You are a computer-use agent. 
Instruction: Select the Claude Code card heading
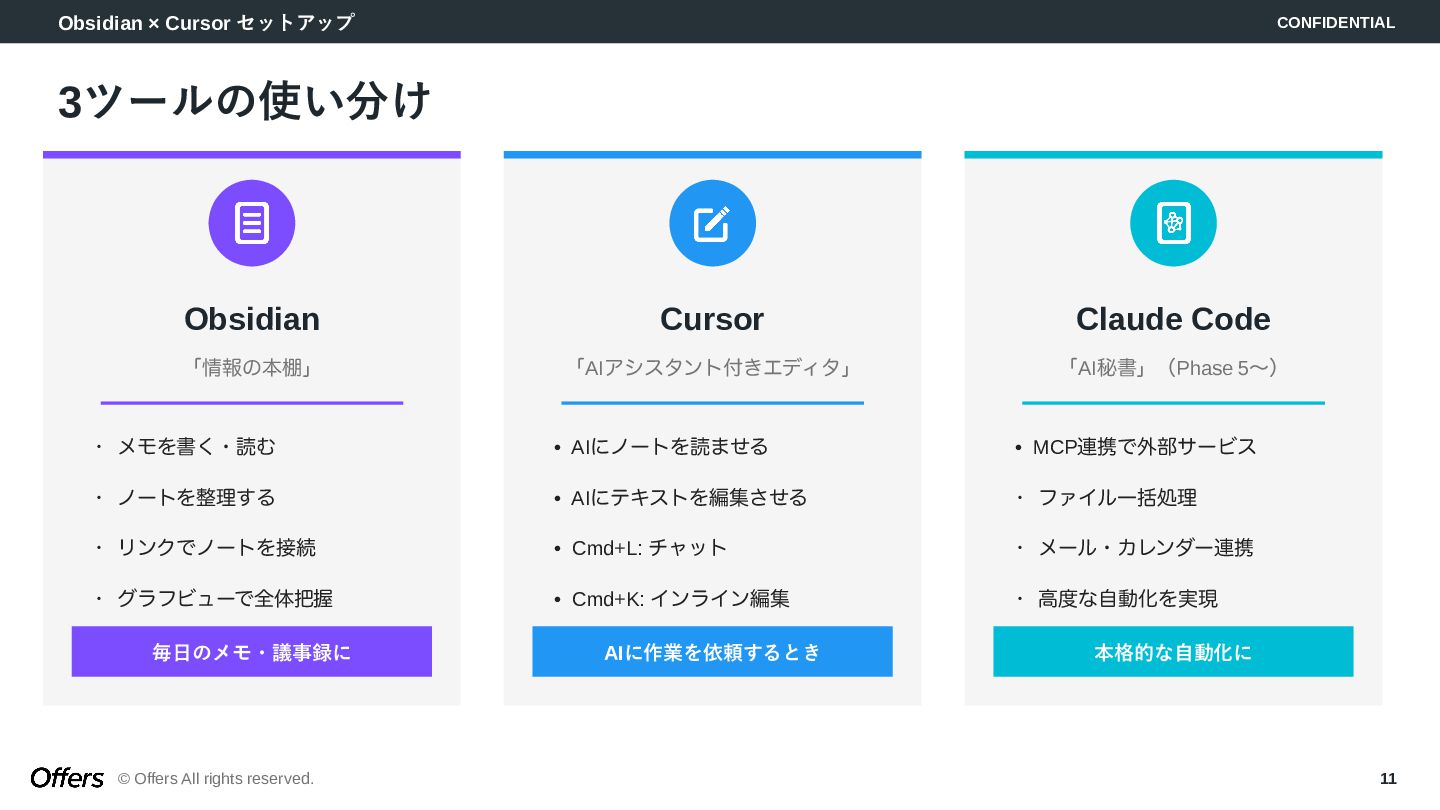[1173, 319]
